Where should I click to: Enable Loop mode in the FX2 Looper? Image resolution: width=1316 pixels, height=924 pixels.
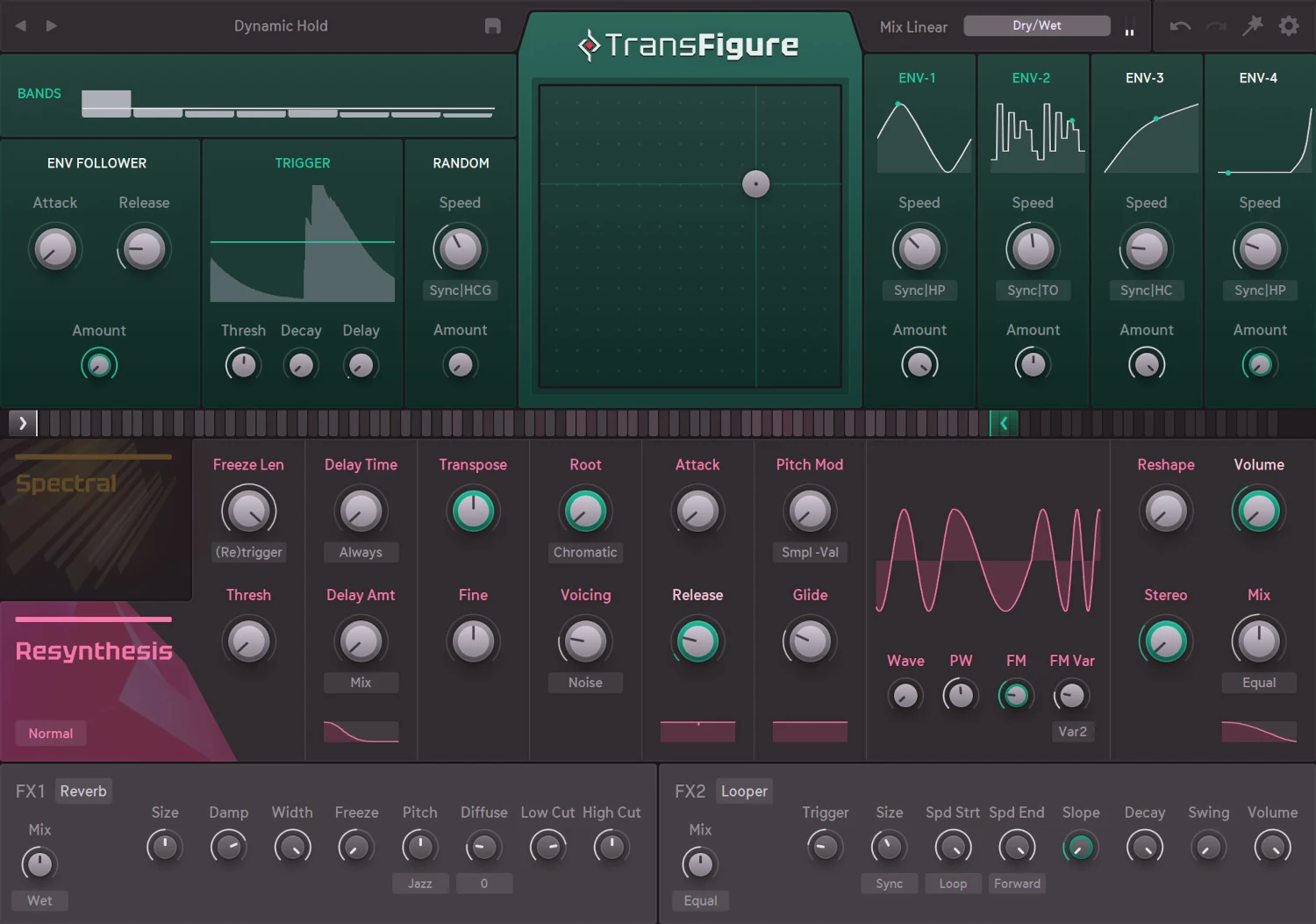pos(953,884)
